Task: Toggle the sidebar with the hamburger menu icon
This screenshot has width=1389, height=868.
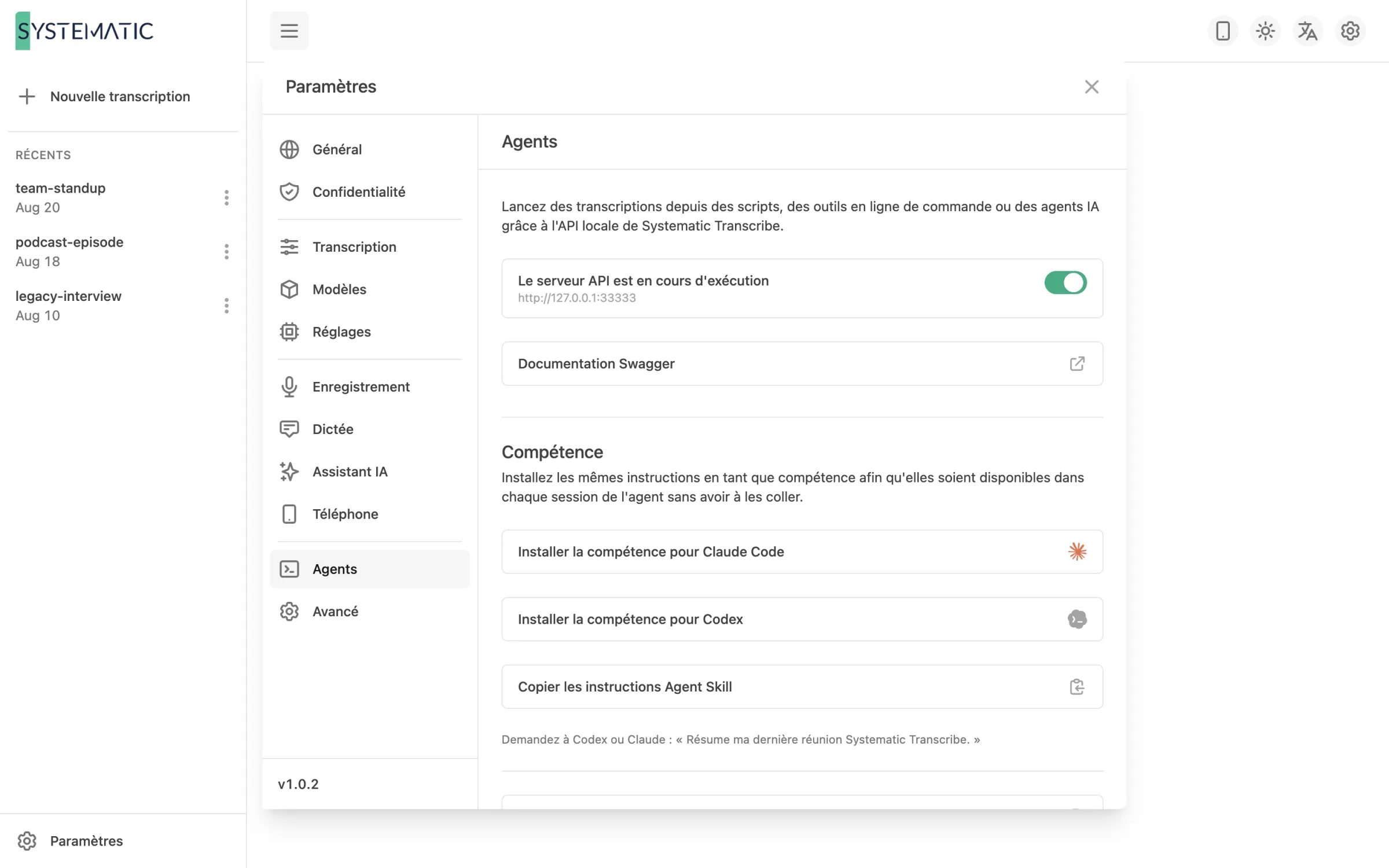Action: 289,31
